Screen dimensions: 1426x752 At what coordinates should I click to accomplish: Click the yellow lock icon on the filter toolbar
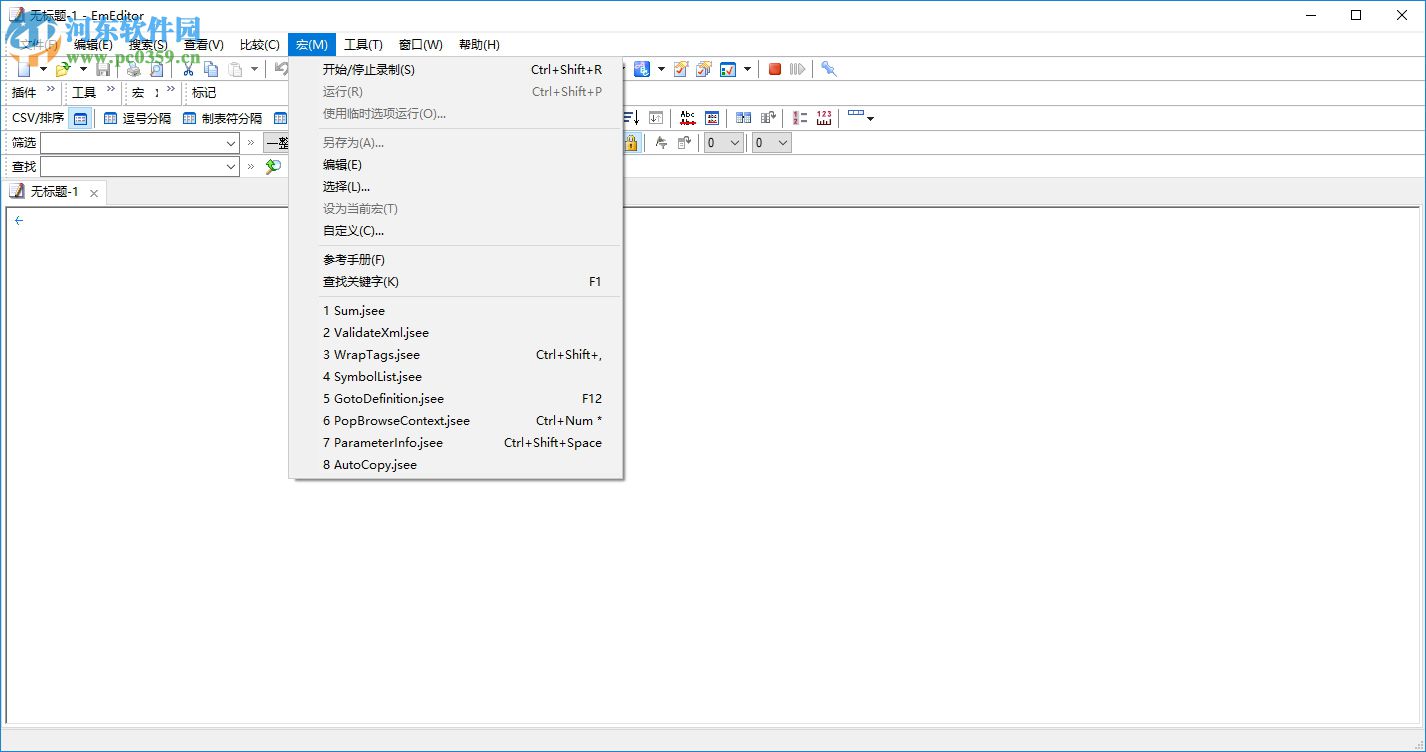click(631, 142)
